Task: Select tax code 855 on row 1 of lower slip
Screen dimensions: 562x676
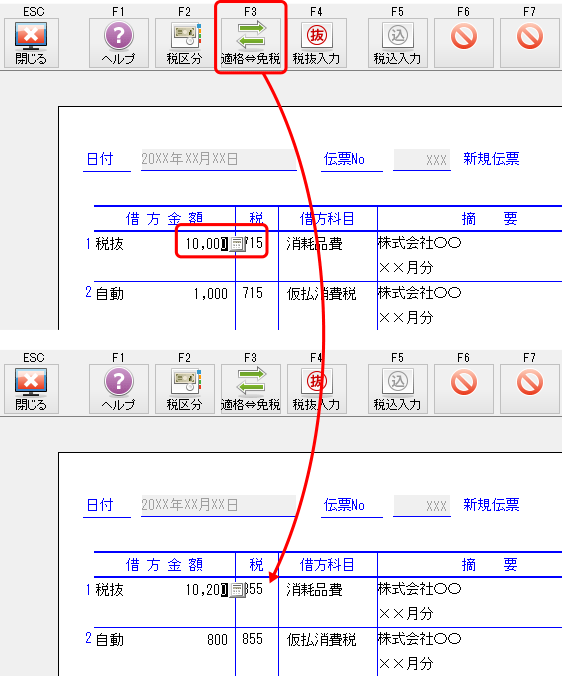Action: coord(254,589)
